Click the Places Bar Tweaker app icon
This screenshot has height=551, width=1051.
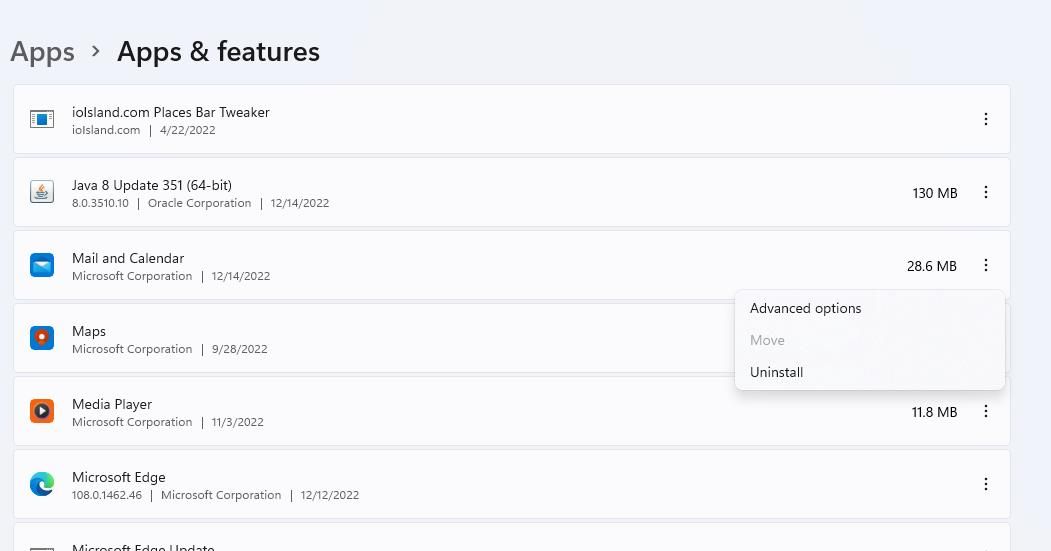(42, 119)
